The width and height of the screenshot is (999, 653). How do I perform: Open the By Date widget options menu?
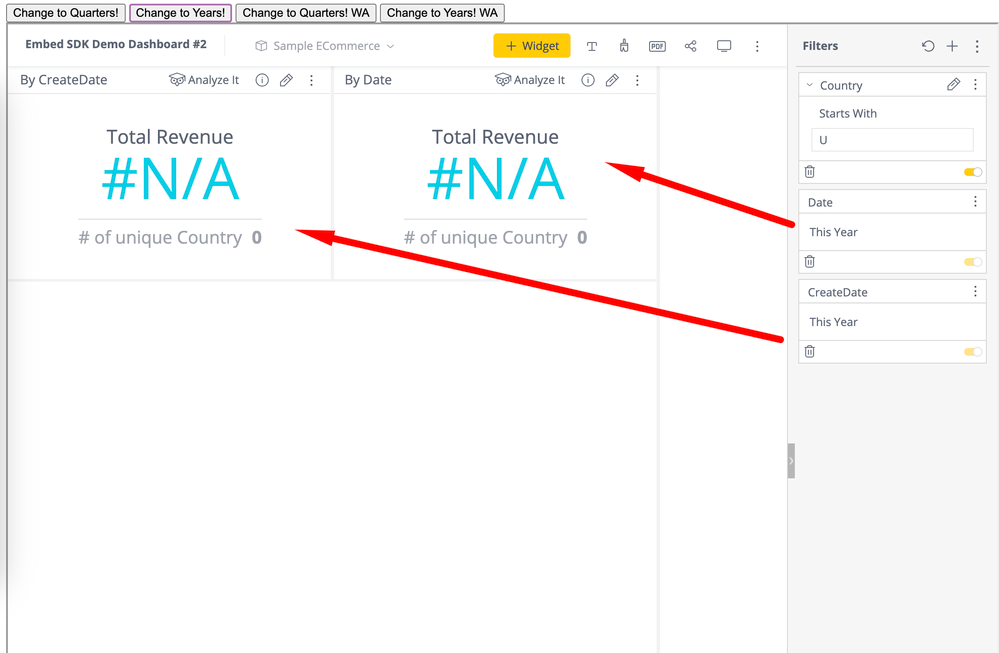637,80
